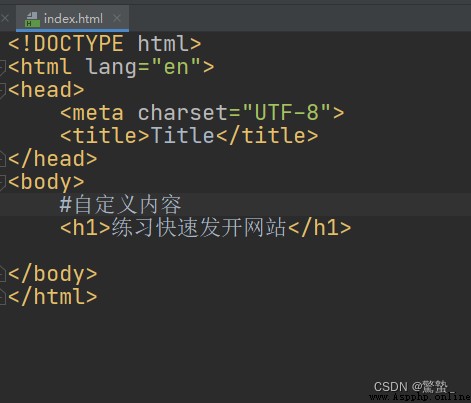471x403 pixels.
Task: Click the opening <h1> tag
Action: pyautogui.click(x=85, y=228)
